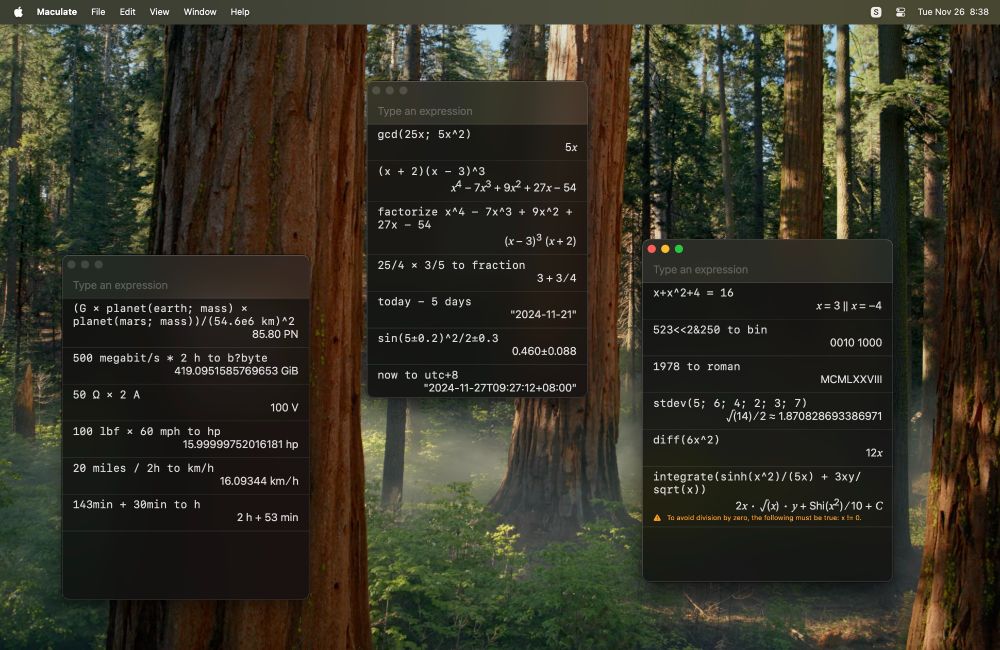Click expression field in the right window
Screen dimensions: 1000x650
(x=767, y=269)
